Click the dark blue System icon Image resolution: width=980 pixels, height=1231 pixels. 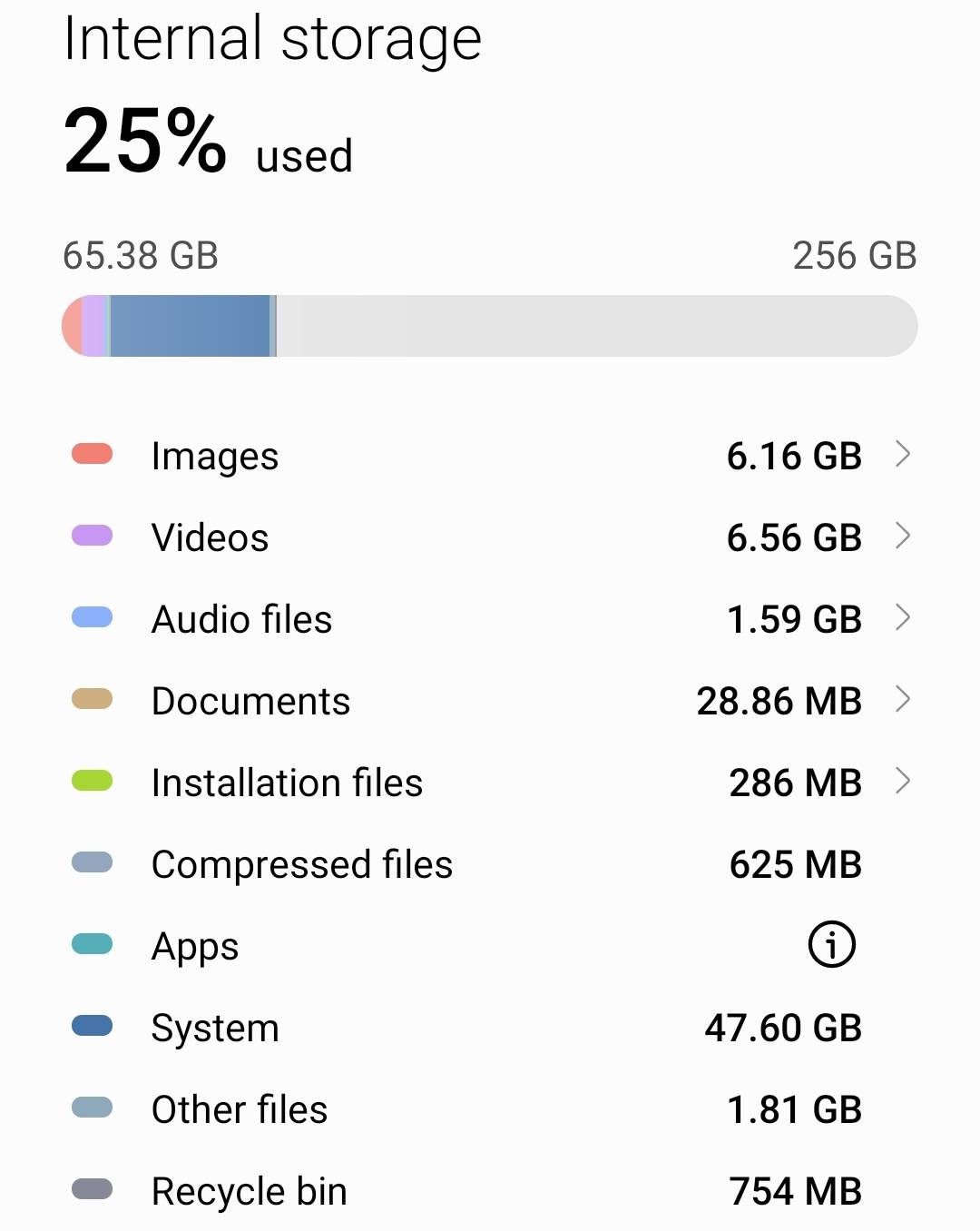[x=91, y=1026]
